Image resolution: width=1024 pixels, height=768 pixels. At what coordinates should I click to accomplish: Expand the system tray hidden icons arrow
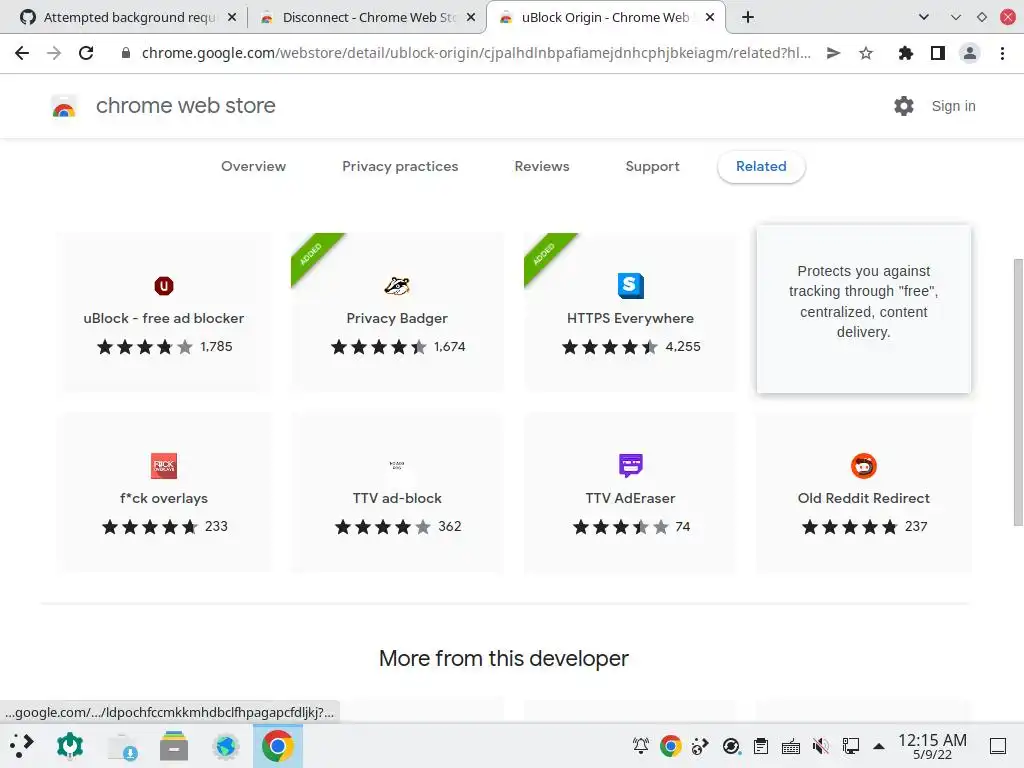pos(879,746)
